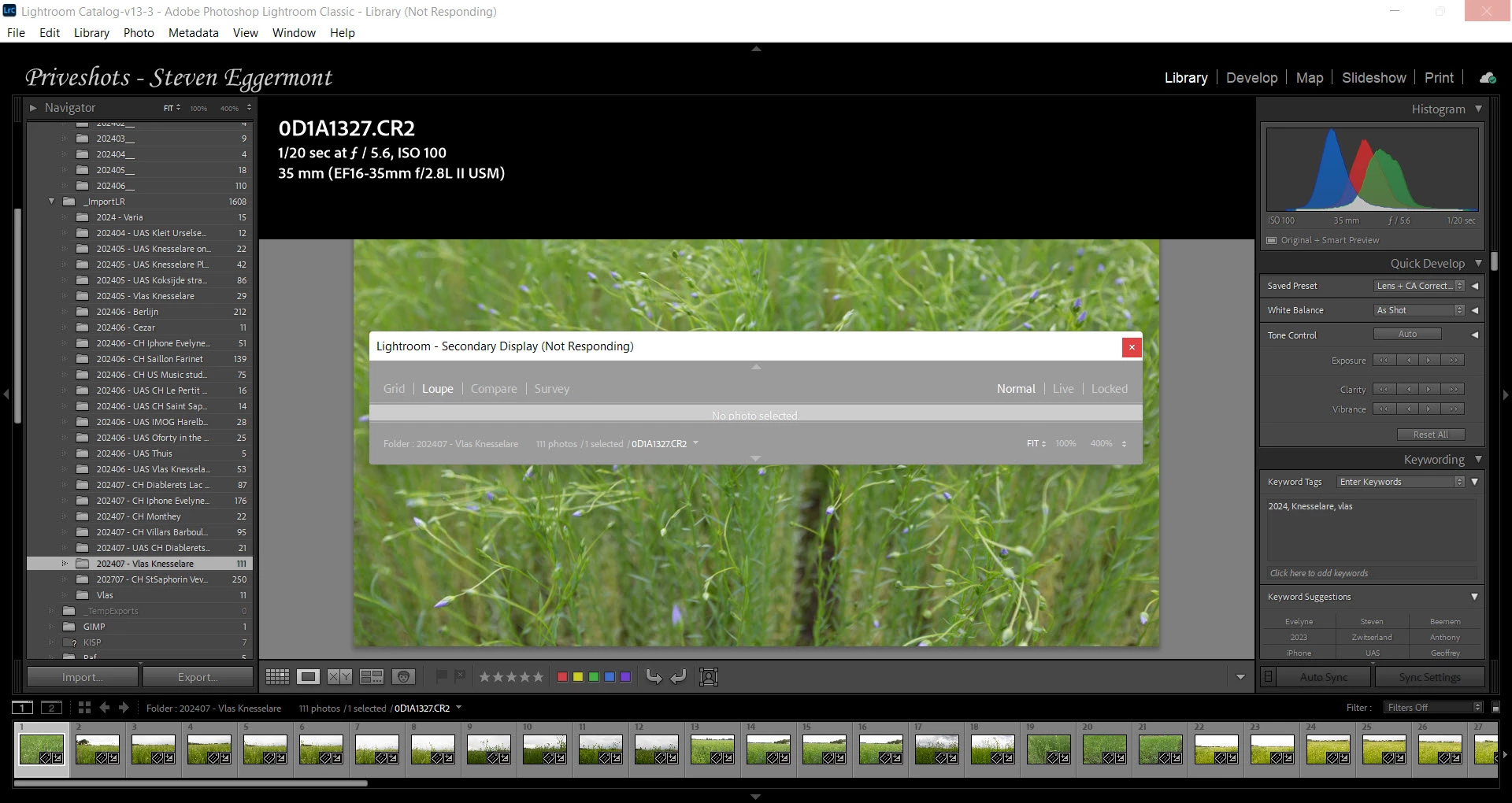
Task: Open the cloud sync status icon
Action: pos(1488,78)
